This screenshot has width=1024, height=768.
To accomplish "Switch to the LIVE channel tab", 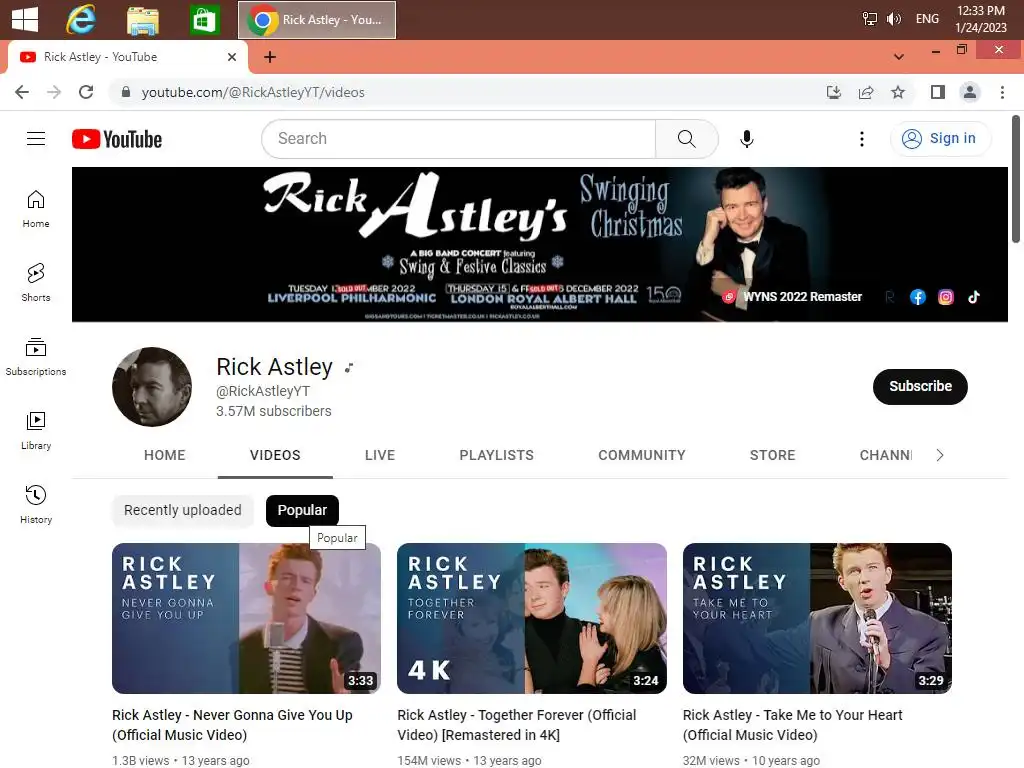I will point(380,455).
